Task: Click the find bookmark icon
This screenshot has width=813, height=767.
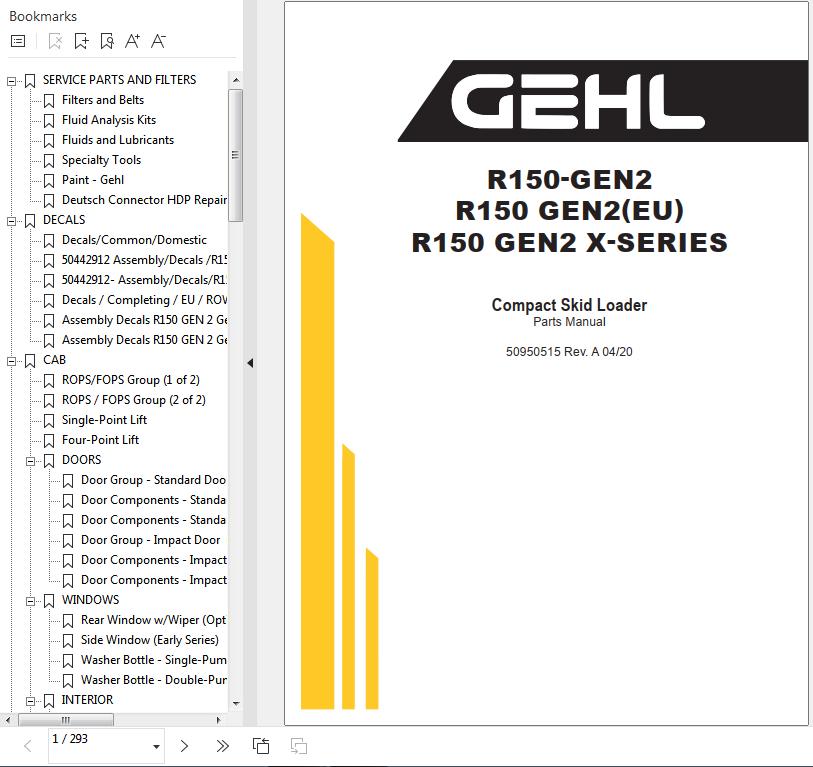Action: pyautogui.click(x=107, y=41)
